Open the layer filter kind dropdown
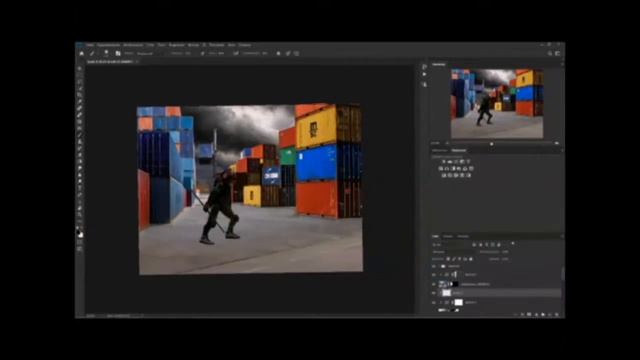Viewport: 640px width, 360px height. [x=451, y=244]
